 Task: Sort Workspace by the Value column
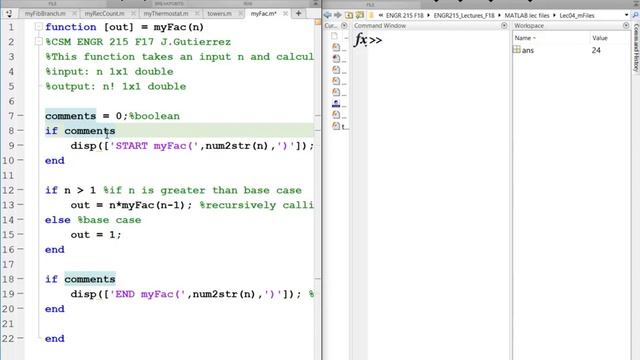click(x=600, y=38)
